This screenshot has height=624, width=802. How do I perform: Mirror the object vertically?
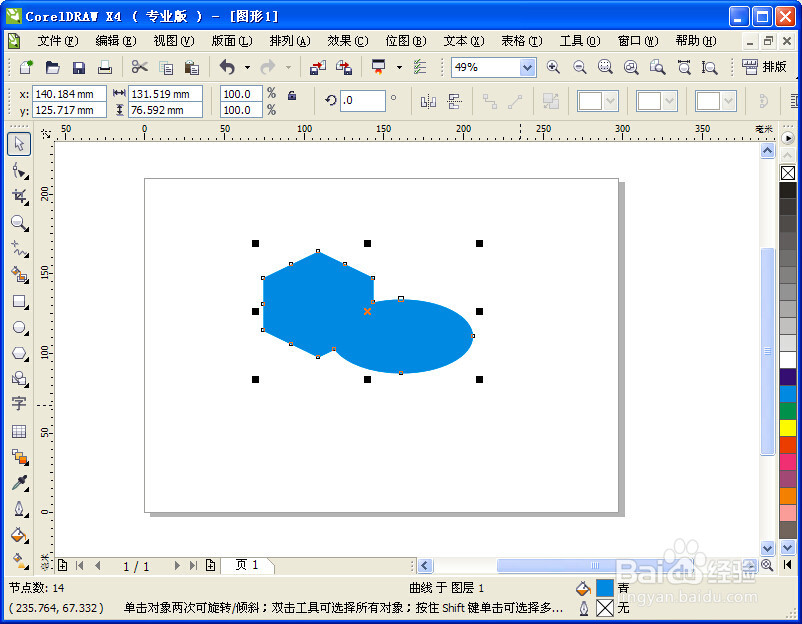[454, 101]
